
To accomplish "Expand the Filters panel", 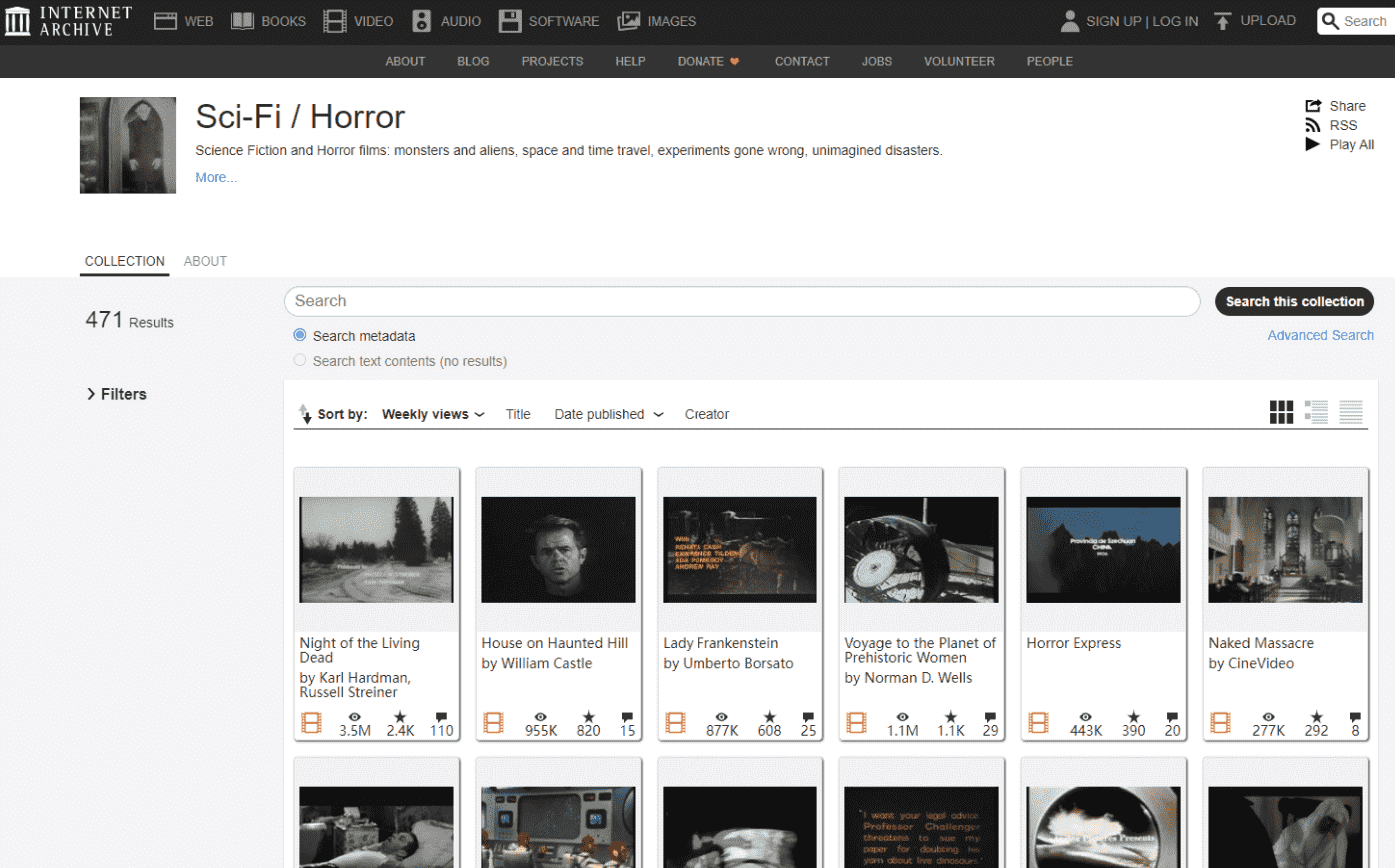I will pos(116,394).
